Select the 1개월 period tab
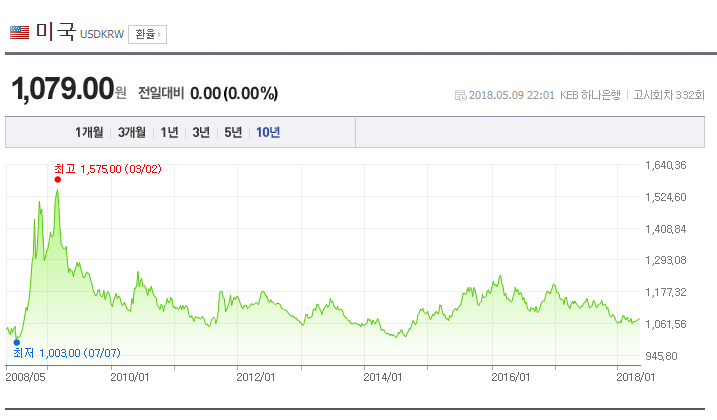 pyautogui.click(x=89, y=132)
